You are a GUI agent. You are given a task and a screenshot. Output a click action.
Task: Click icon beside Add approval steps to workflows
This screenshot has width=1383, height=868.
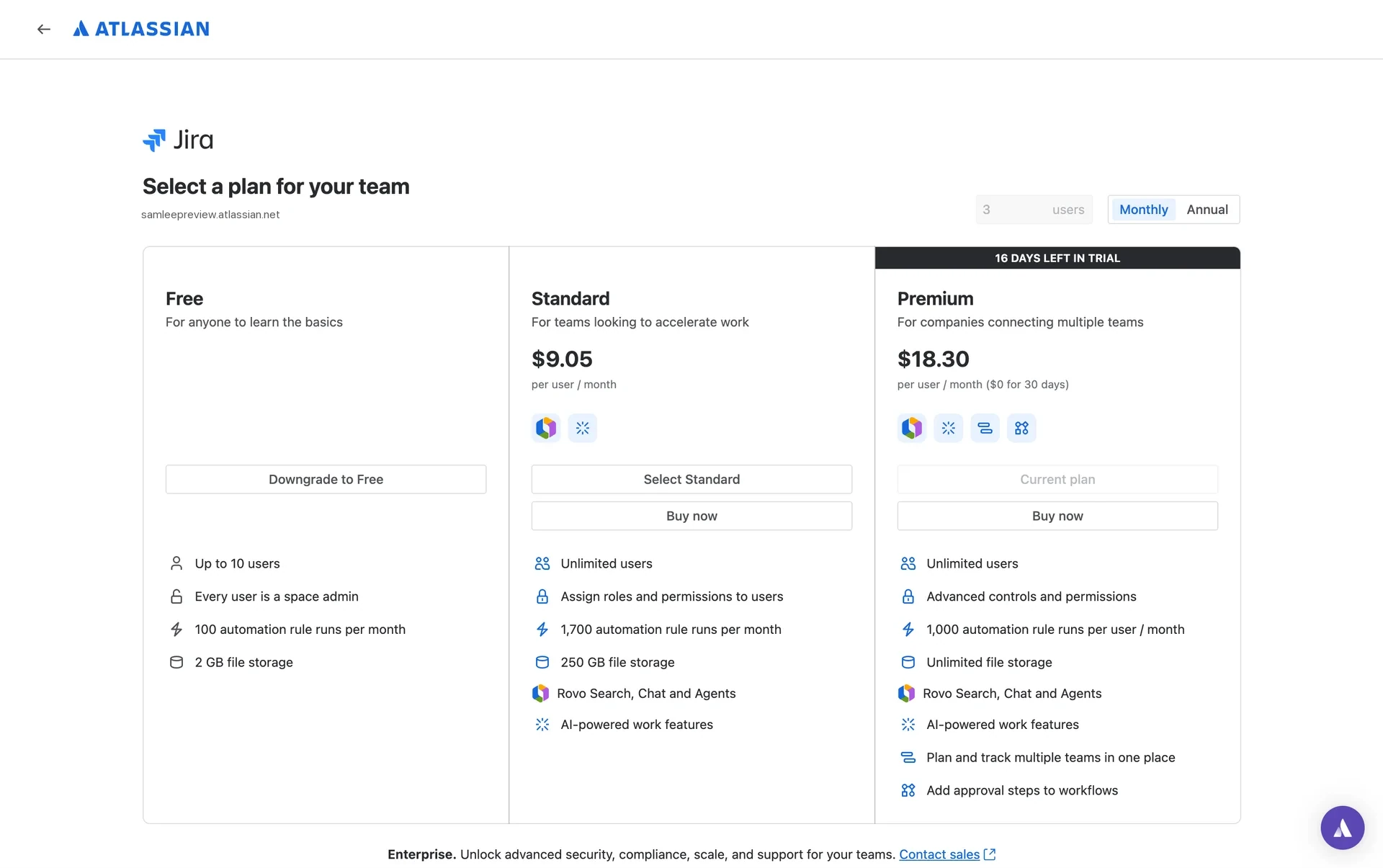pos(908,790)
